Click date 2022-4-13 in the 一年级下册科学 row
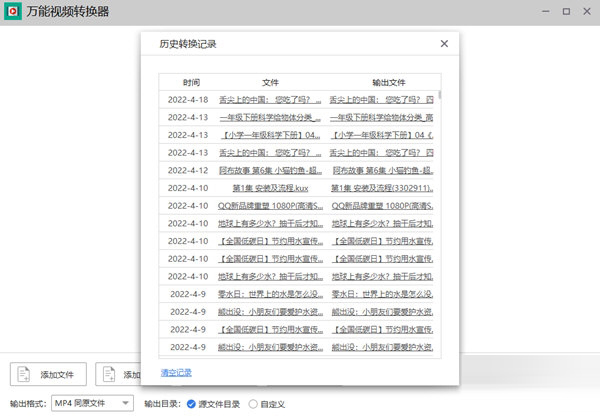This screenshot has width=600, height=419. (x=188, y=117)
